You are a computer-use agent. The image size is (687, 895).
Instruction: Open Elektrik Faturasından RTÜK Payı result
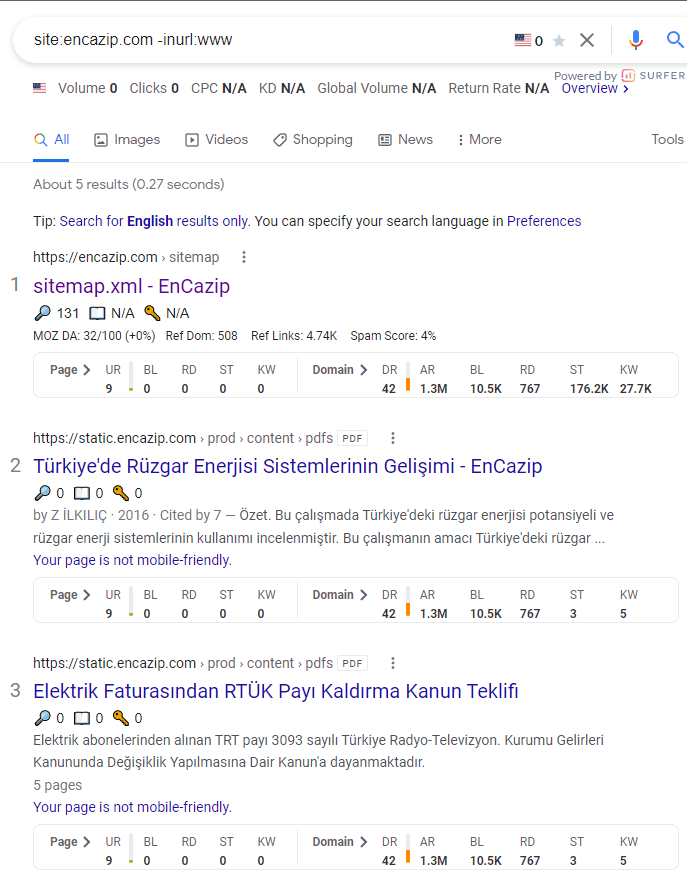point(276,691)
